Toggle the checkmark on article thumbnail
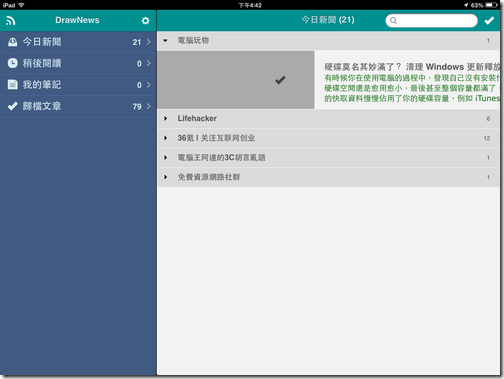 point(280,80)
